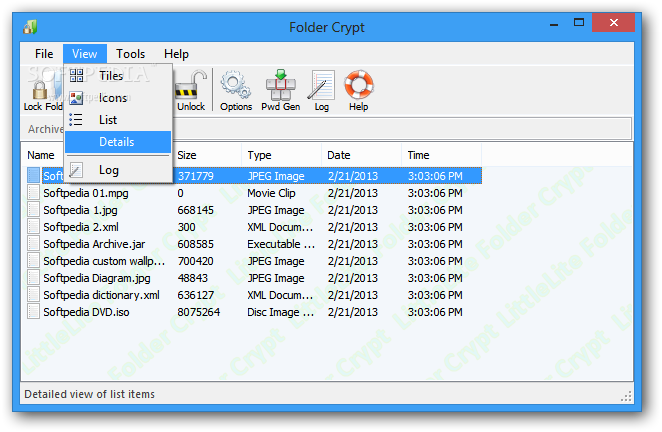
Task: Click the Unlock open-padlock toolbar icon
Action: tap(191, 85)
